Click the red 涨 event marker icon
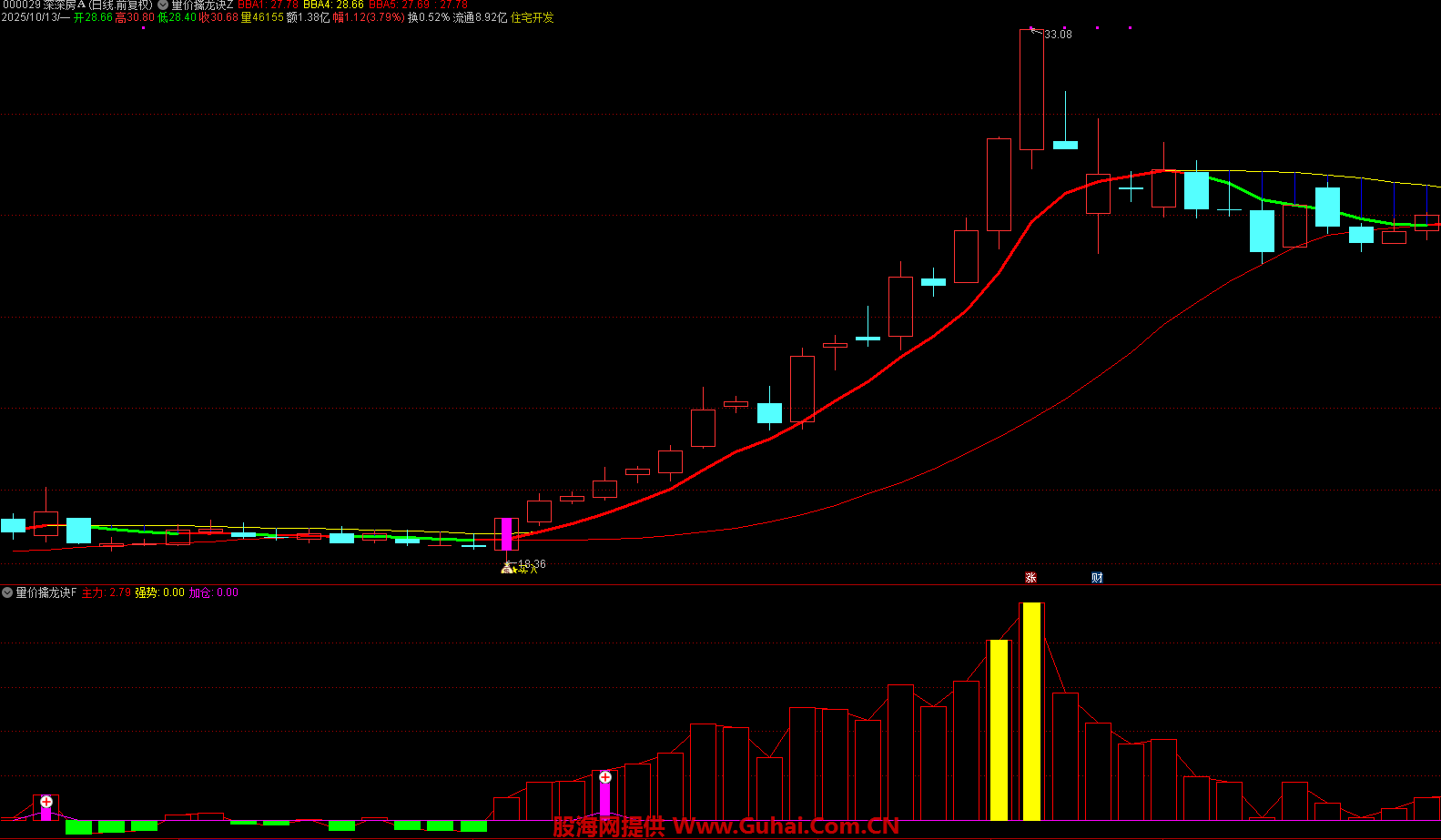 [x=1030, y=578]
